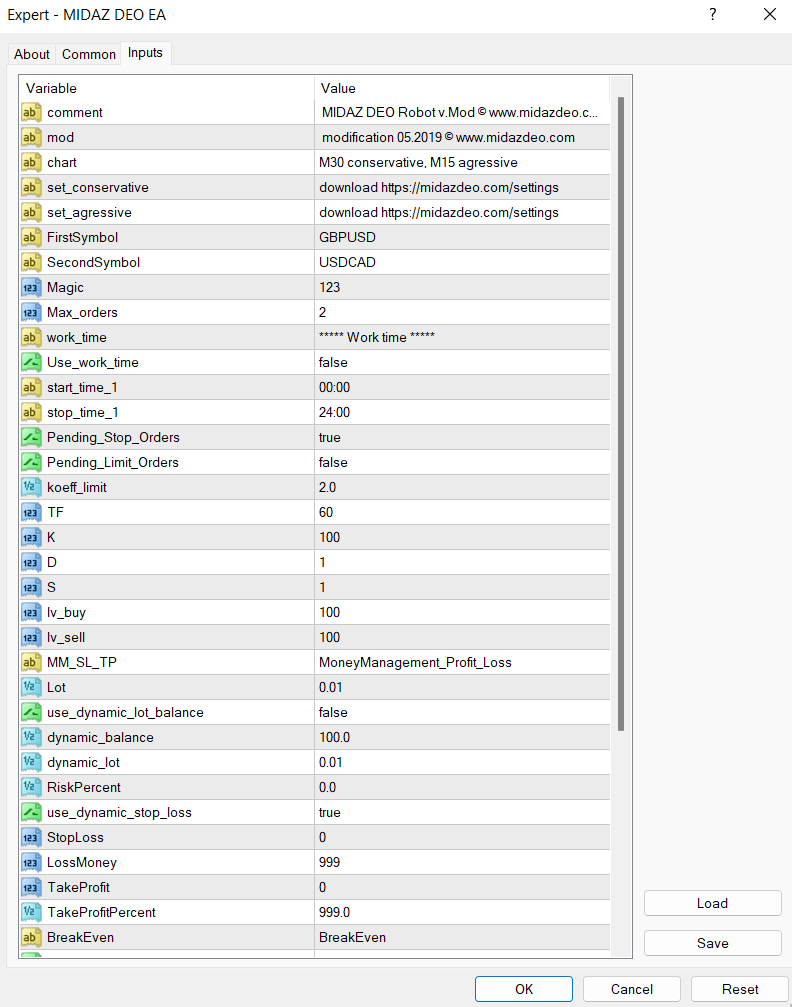Open the About tab
The image size is (792, 1007).
point(32,54)
